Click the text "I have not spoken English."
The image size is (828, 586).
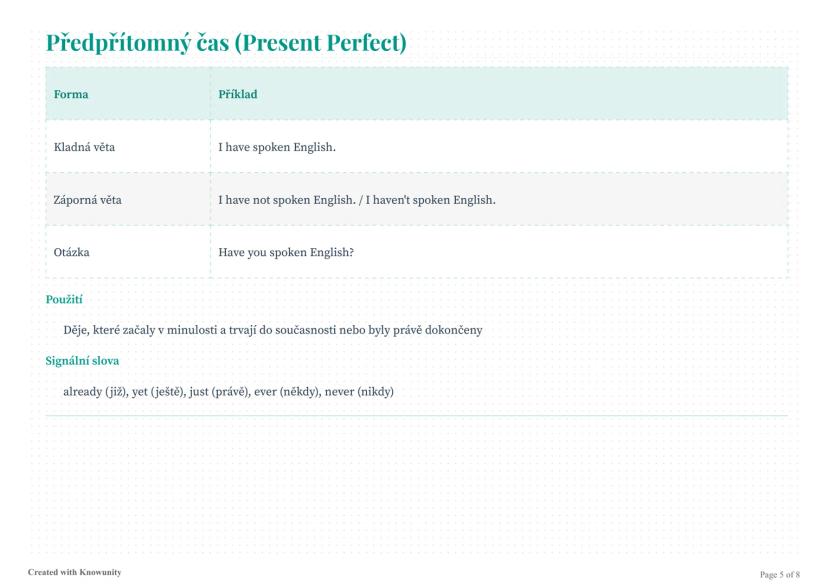coord(282,200)
